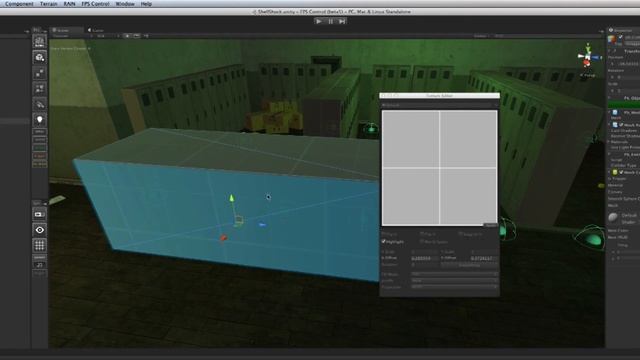Click the new cube with plus icon
Image resolution: width=640 pixels, height=360 pixels.
coord(40,58)
